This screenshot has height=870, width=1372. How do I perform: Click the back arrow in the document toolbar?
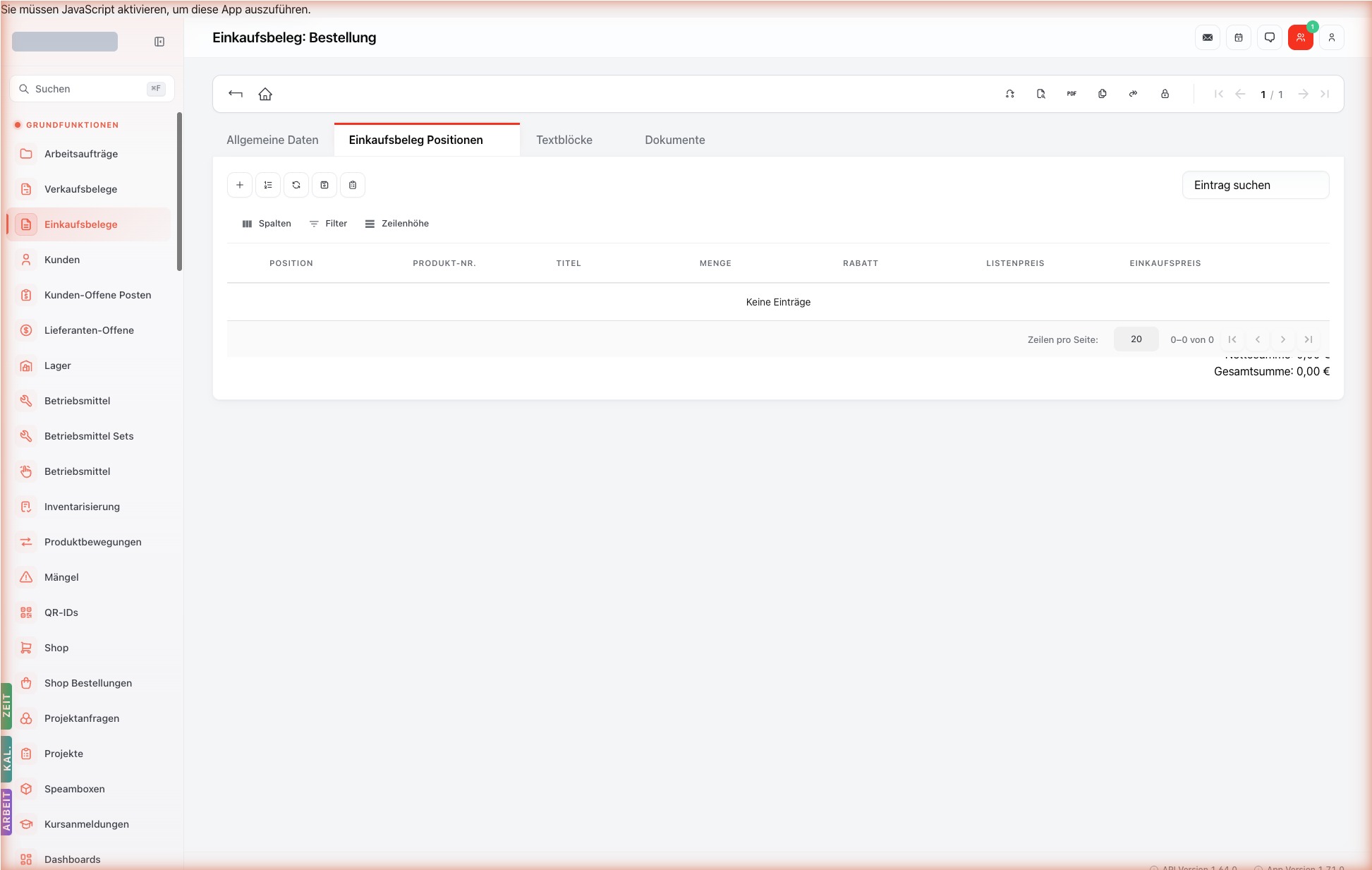coord(236,94)
